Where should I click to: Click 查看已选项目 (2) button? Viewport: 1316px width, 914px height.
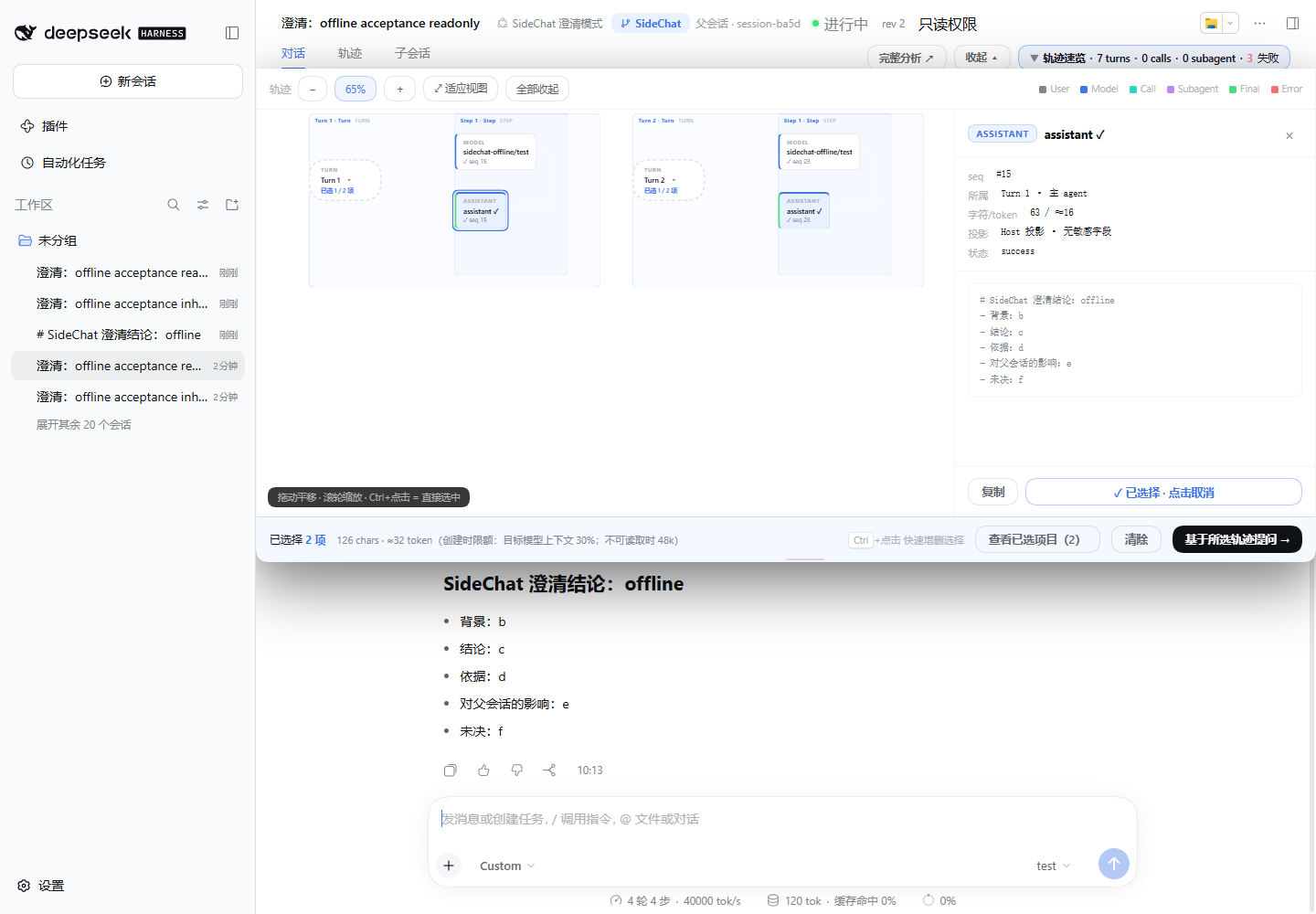pos(1037,539)
